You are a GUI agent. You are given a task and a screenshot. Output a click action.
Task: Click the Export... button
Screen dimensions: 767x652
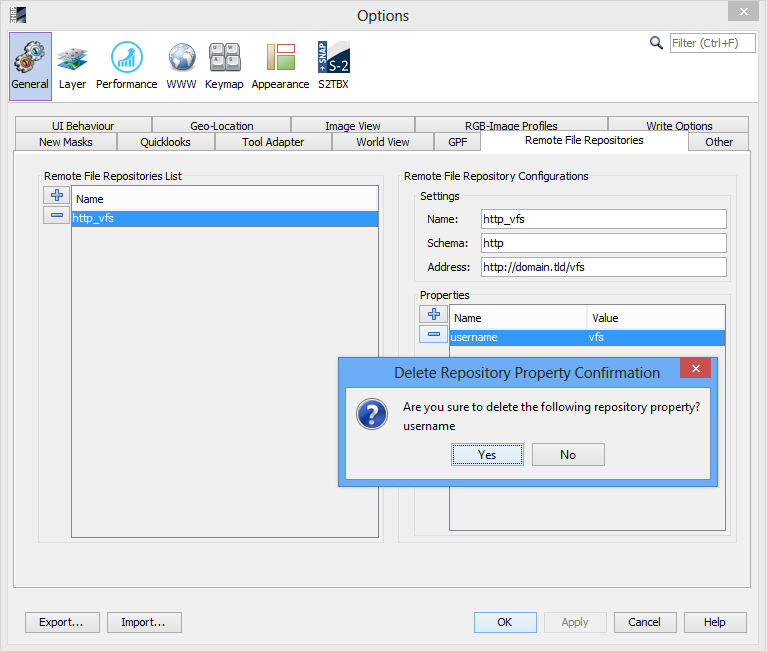pyautogui.click(x=62, y=622)
